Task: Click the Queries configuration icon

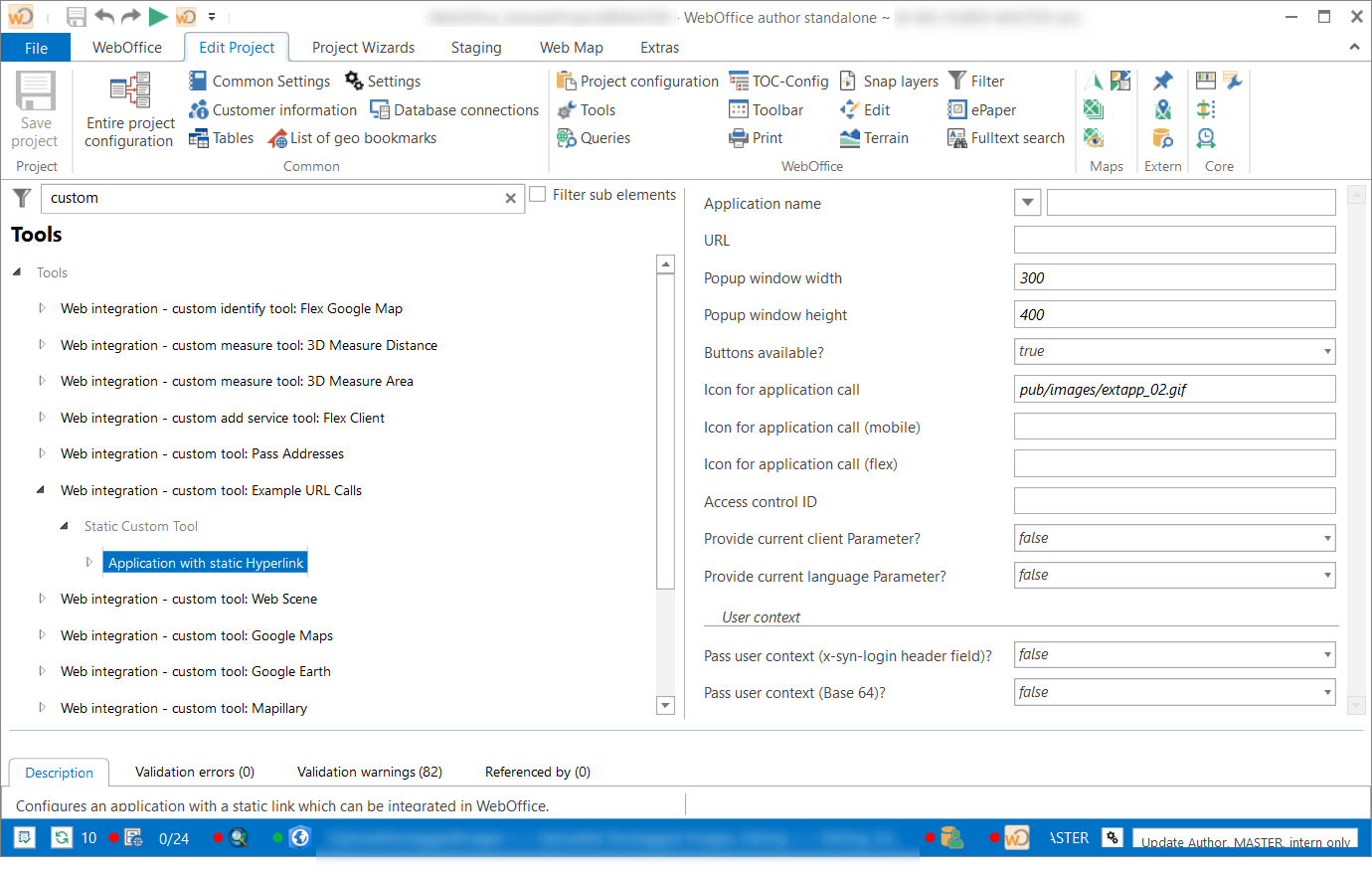Action: tap(593, 138)
